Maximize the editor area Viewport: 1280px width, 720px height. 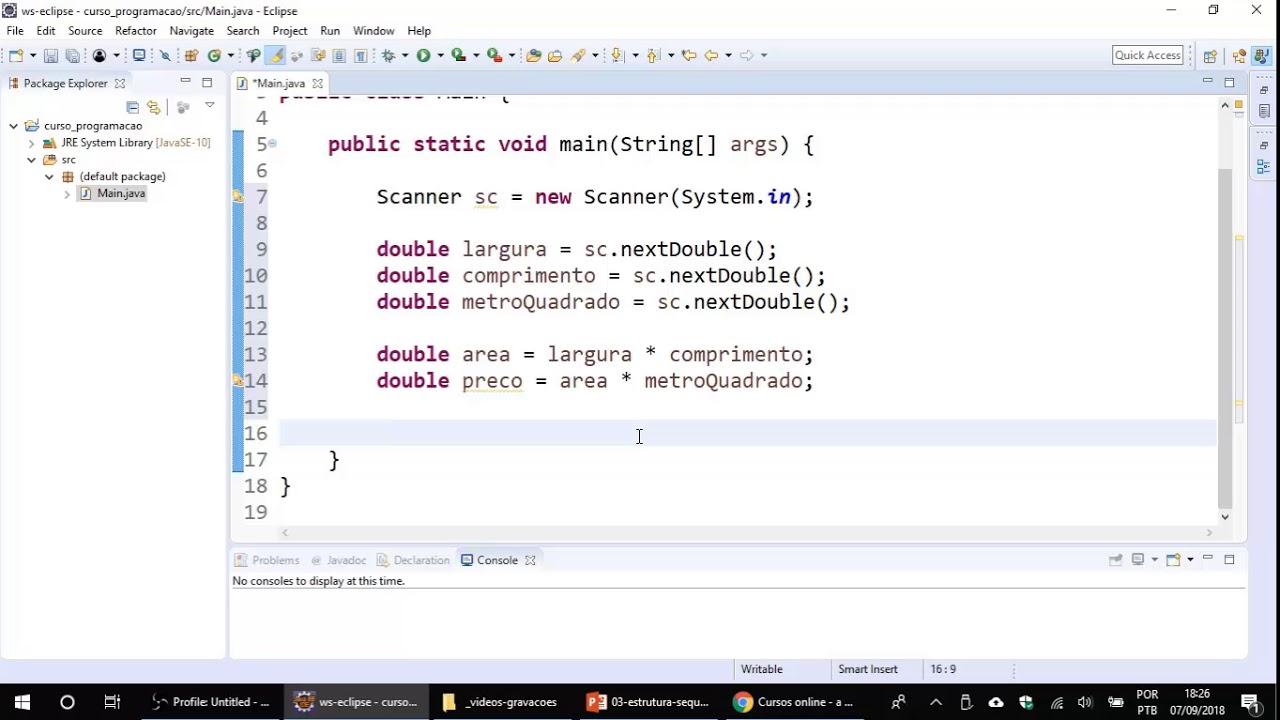click(x=1229, y=82)
